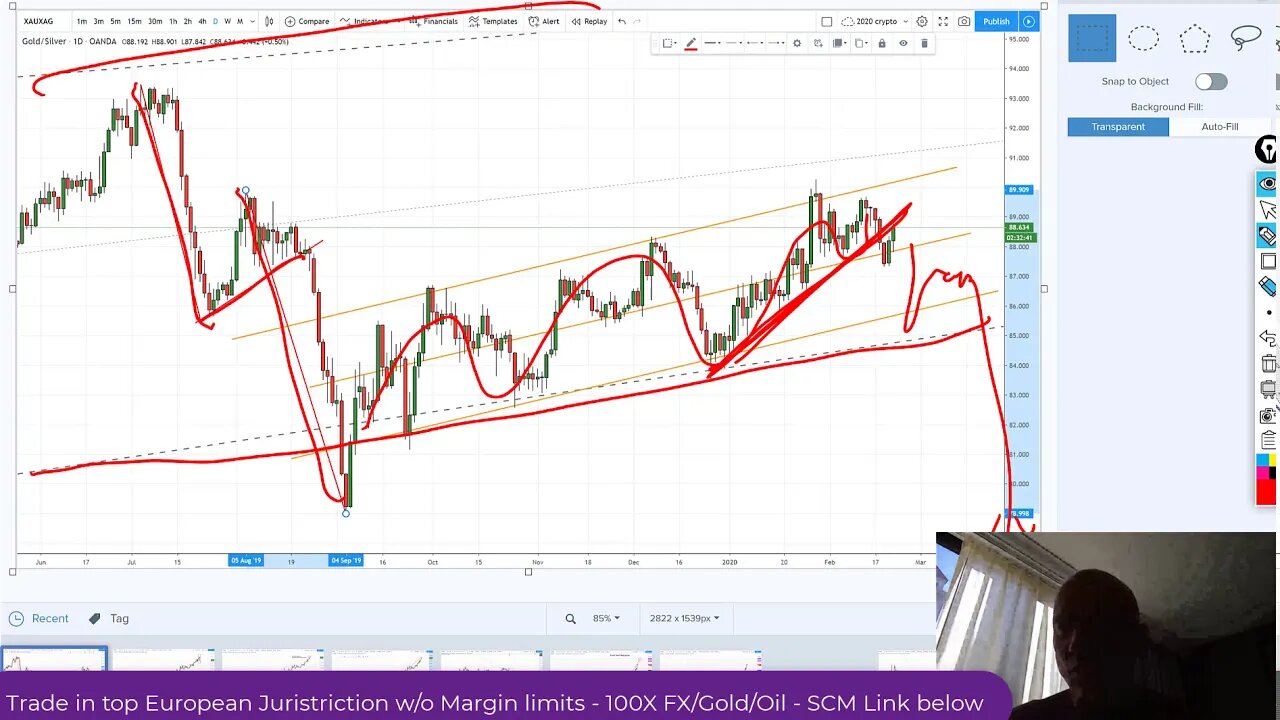Open the Tag tab
1280x720 pixels.
pyautogui.click(x=109, y=618)
